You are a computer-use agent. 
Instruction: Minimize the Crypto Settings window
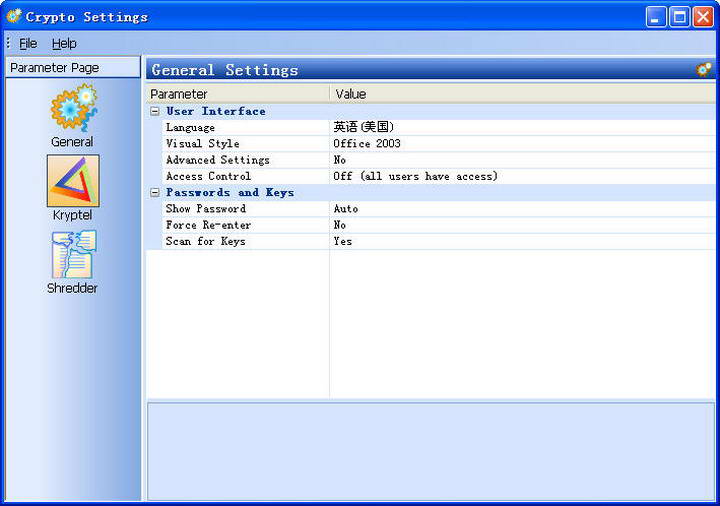(x=656, y=17)
